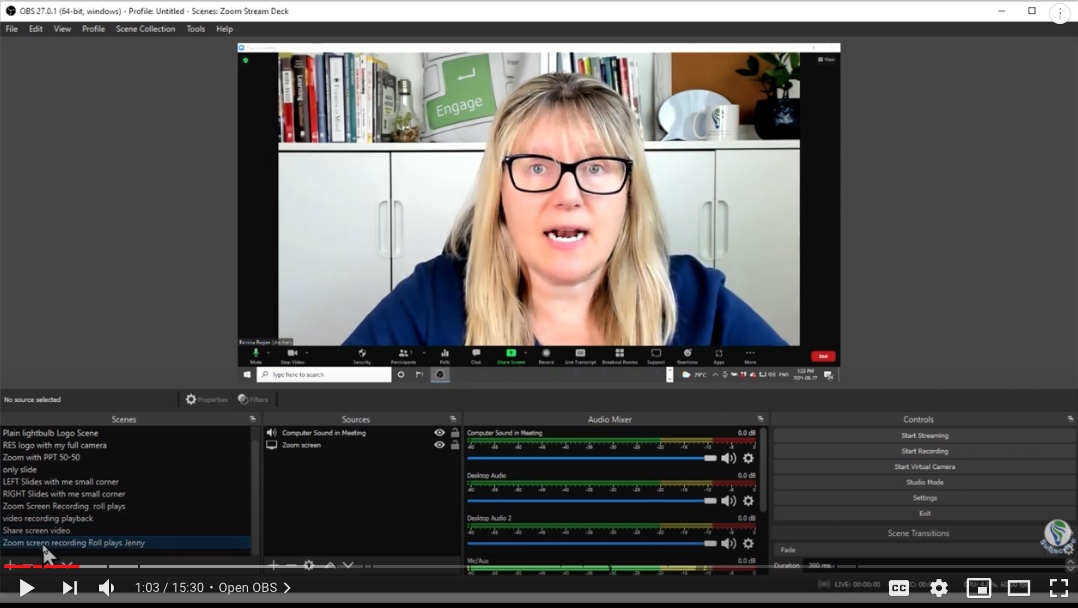Open Zoom Security shield icon
The image size is (1078, 608).
(362, 354)
